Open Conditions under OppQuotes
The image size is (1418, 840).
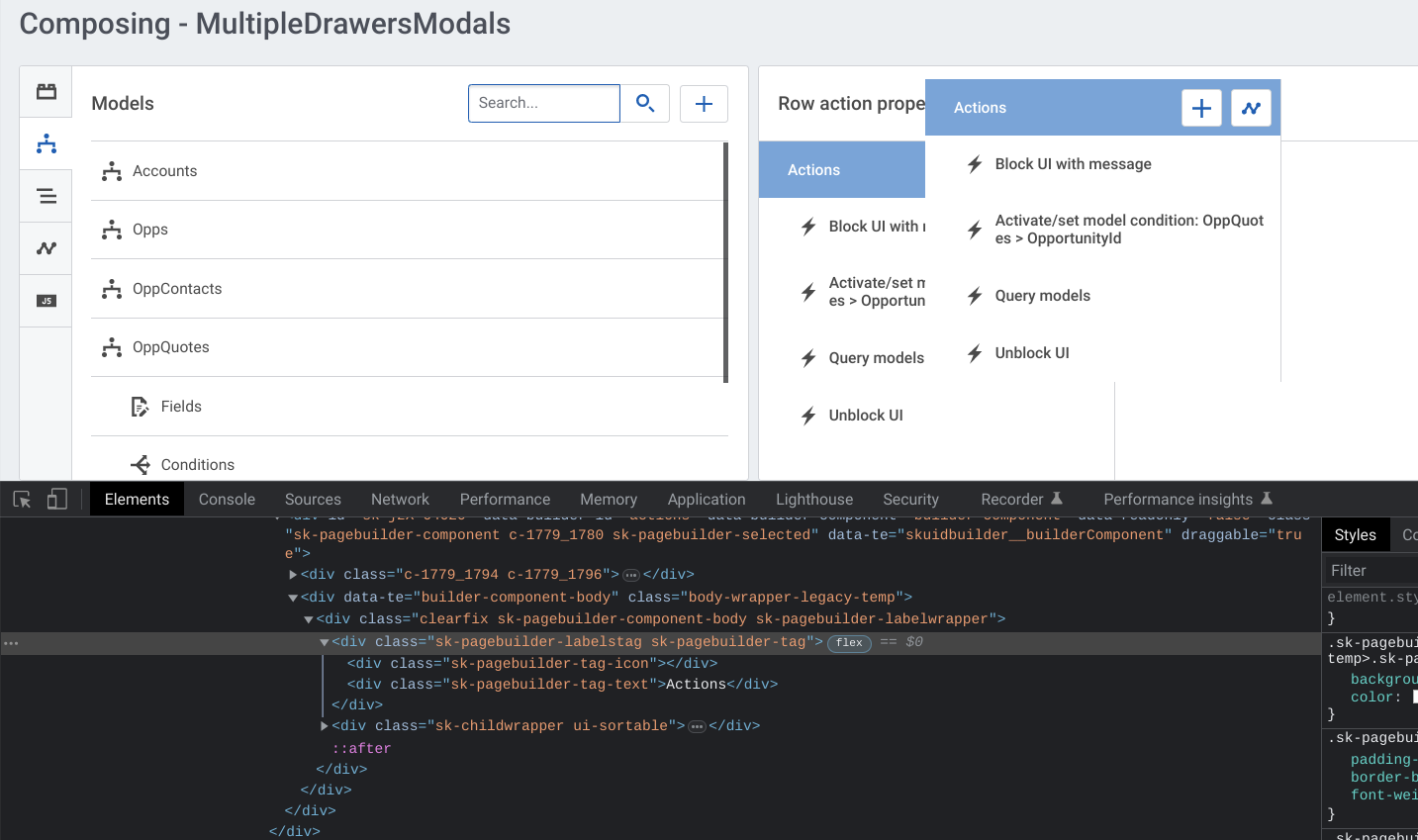pos(410,463)
